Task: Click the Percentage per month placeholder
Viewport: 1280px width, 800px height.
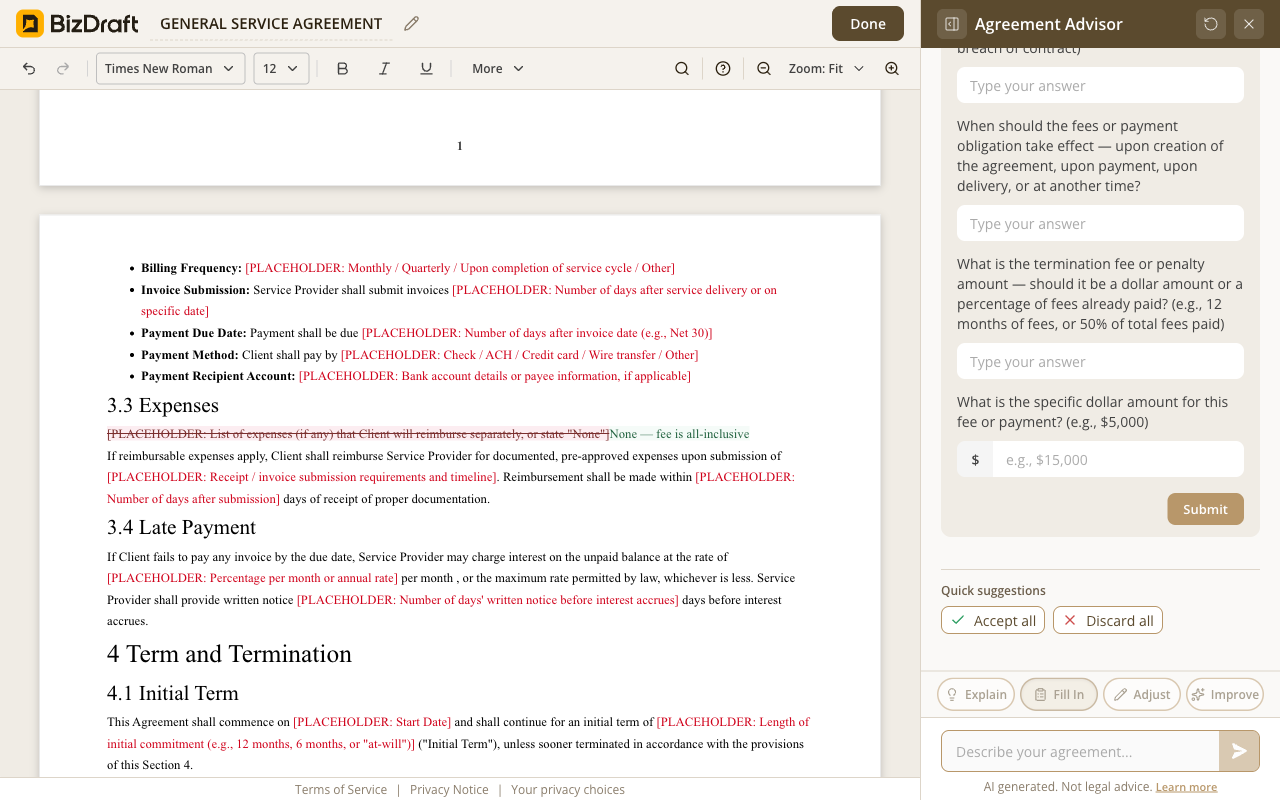Action: [x=252, y=578]
